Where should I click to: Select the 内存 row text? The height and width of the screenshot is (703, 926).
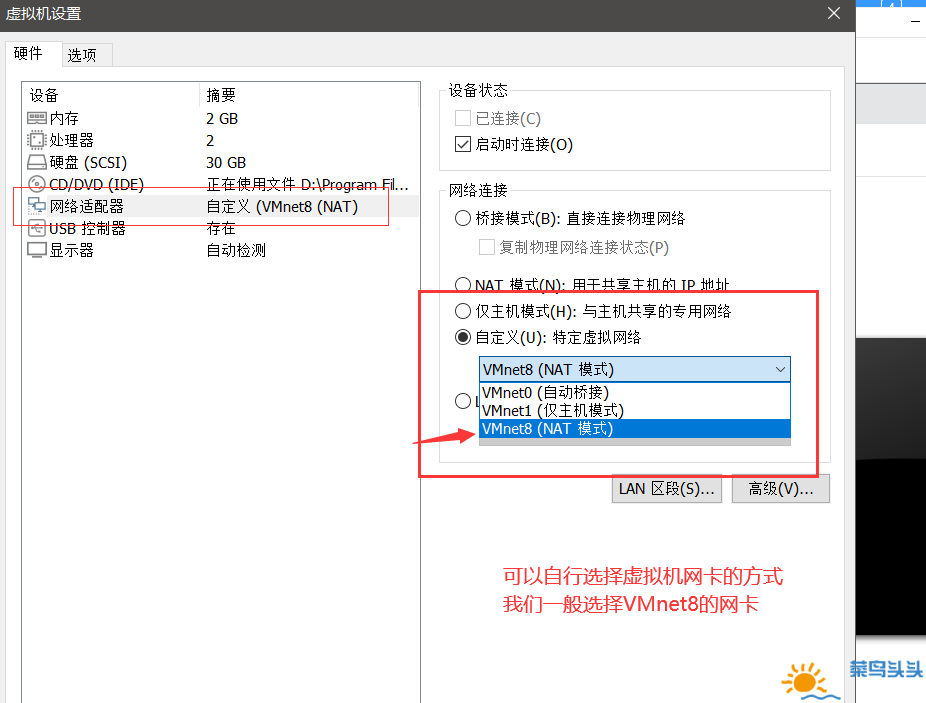64,118
